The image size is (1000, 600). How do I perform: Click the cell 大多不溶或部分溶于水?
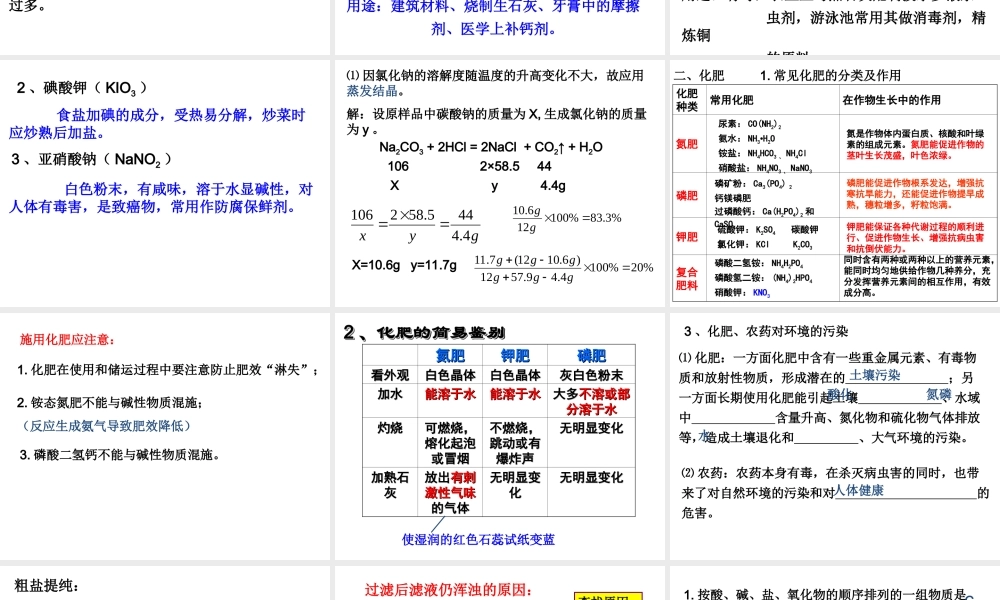pos(591,402)
